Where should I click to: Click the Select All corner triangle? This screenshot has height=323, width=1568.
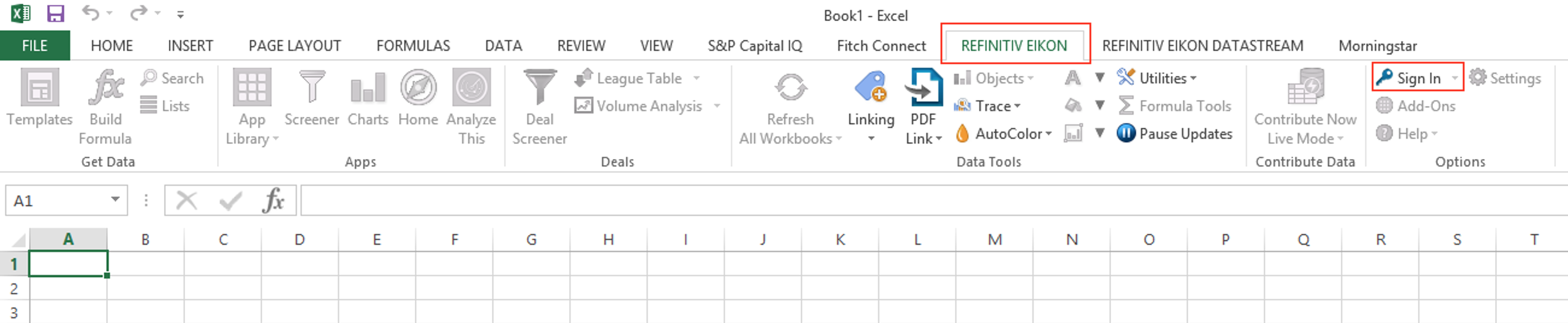pos(19,240)
